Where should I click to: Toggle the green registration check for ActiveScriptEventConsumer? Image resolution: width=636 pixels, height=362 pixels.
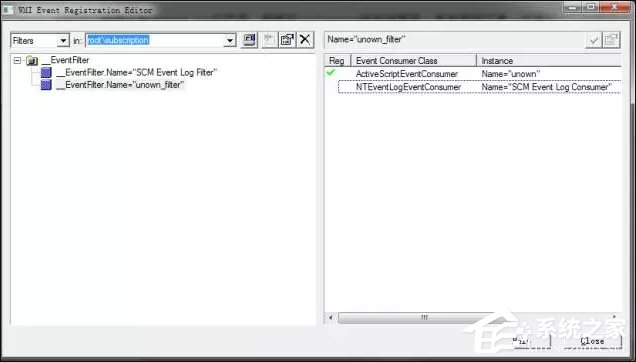pos(331,73)
